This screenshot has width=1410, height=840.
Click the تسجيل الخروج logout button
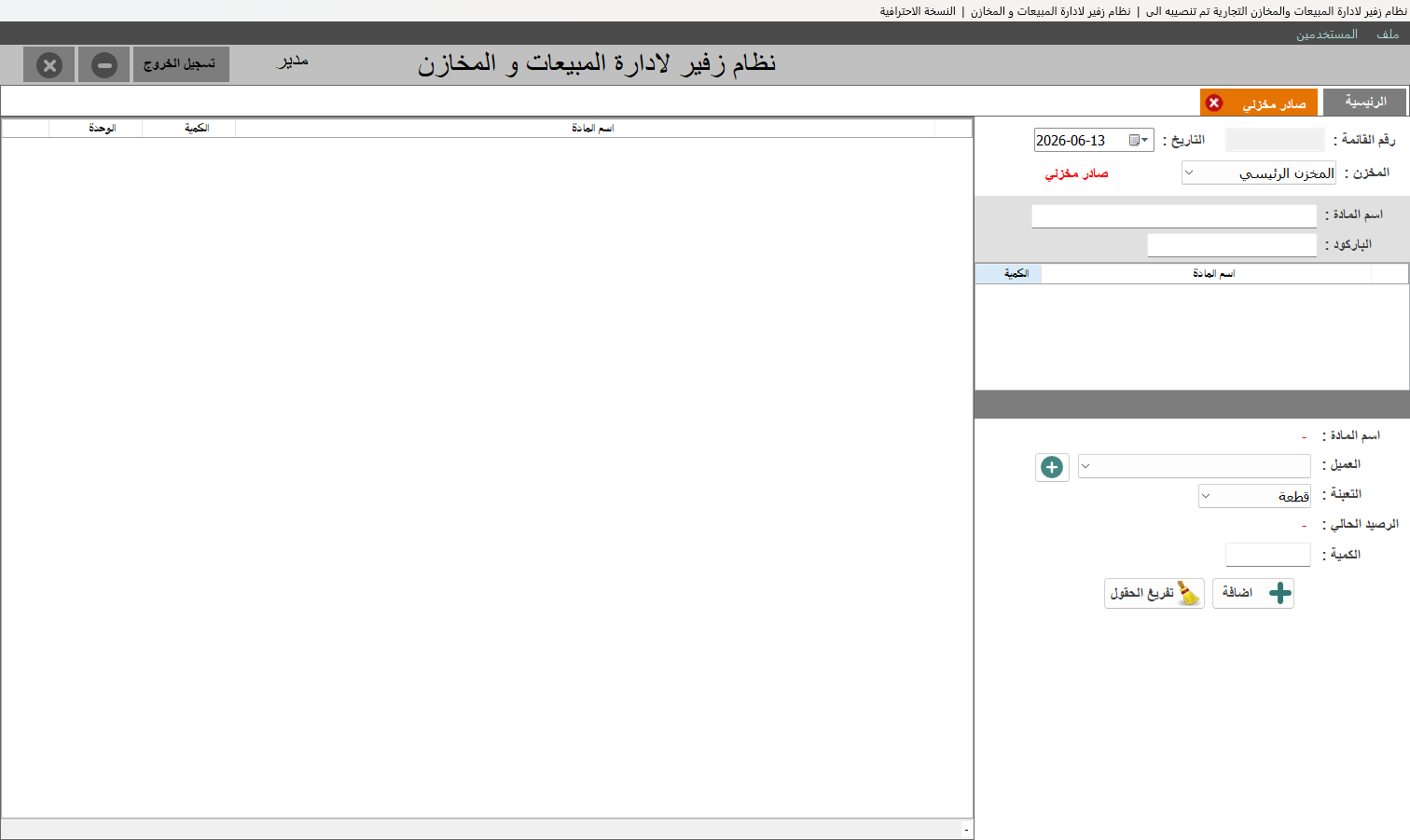coord(181,64)
